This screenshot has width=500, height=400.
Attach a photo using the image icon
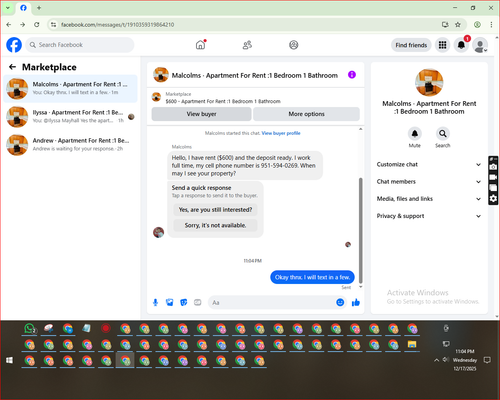(170, 302)
